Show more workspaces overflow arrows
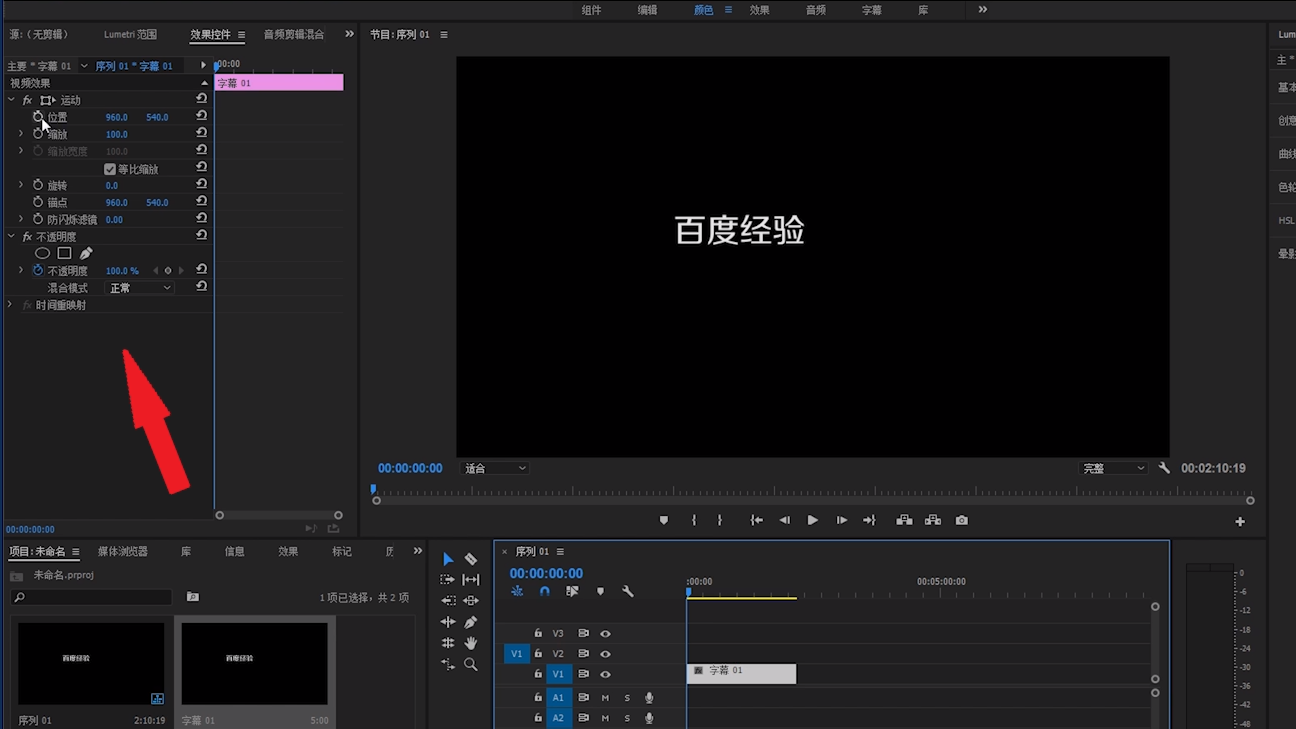The image size is (1296, 729). [983, 10]
